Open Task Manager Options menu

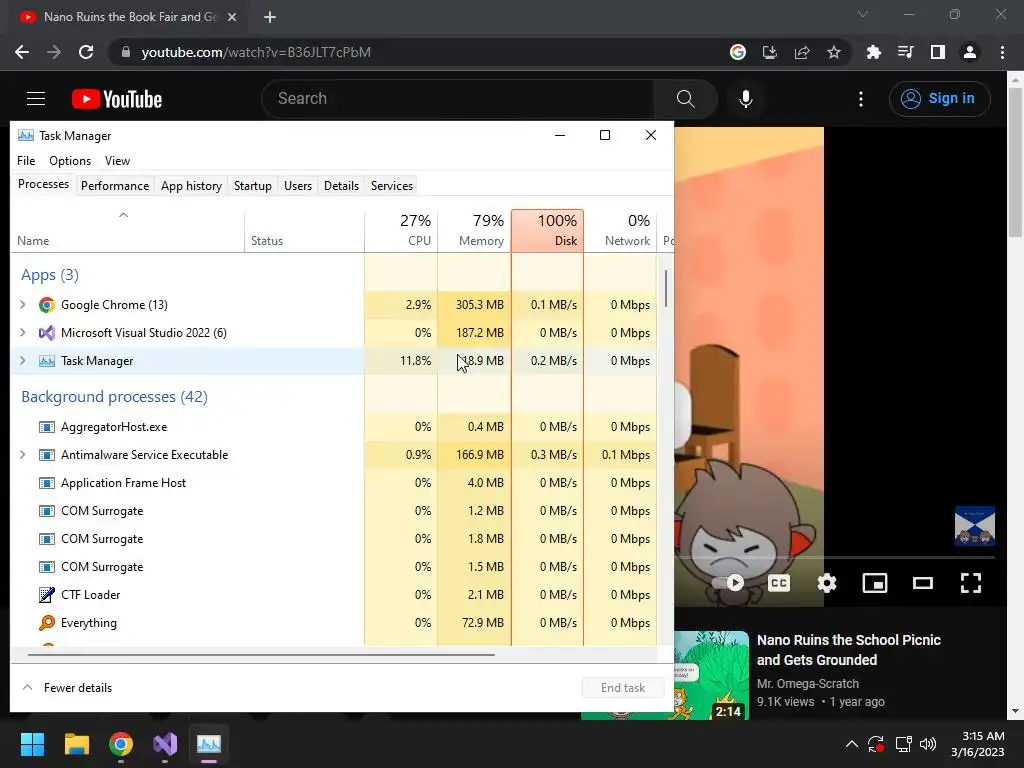(x=70, y=161)
